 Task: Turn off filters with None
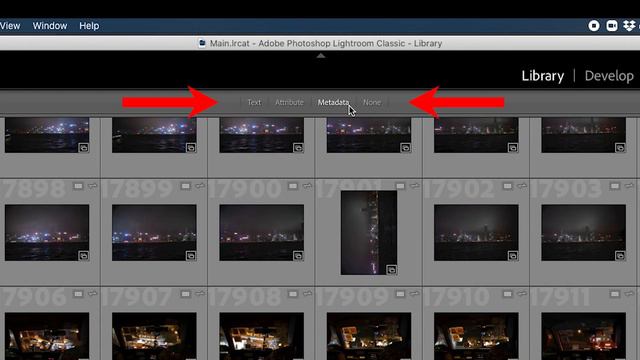(x=372, y=102)
